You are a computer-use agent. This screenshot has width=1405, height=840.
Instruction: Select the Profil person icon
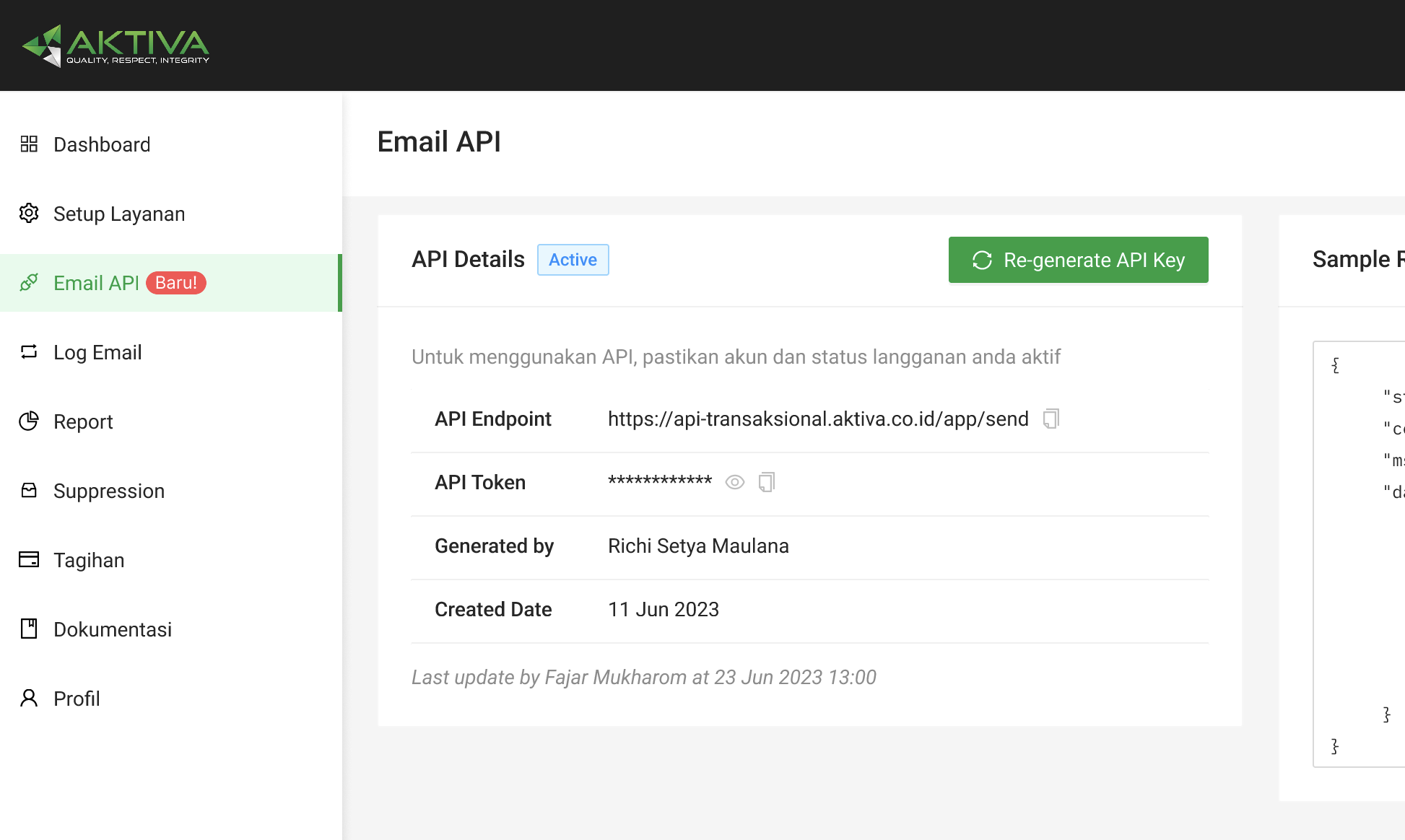(x=30, y=698)
